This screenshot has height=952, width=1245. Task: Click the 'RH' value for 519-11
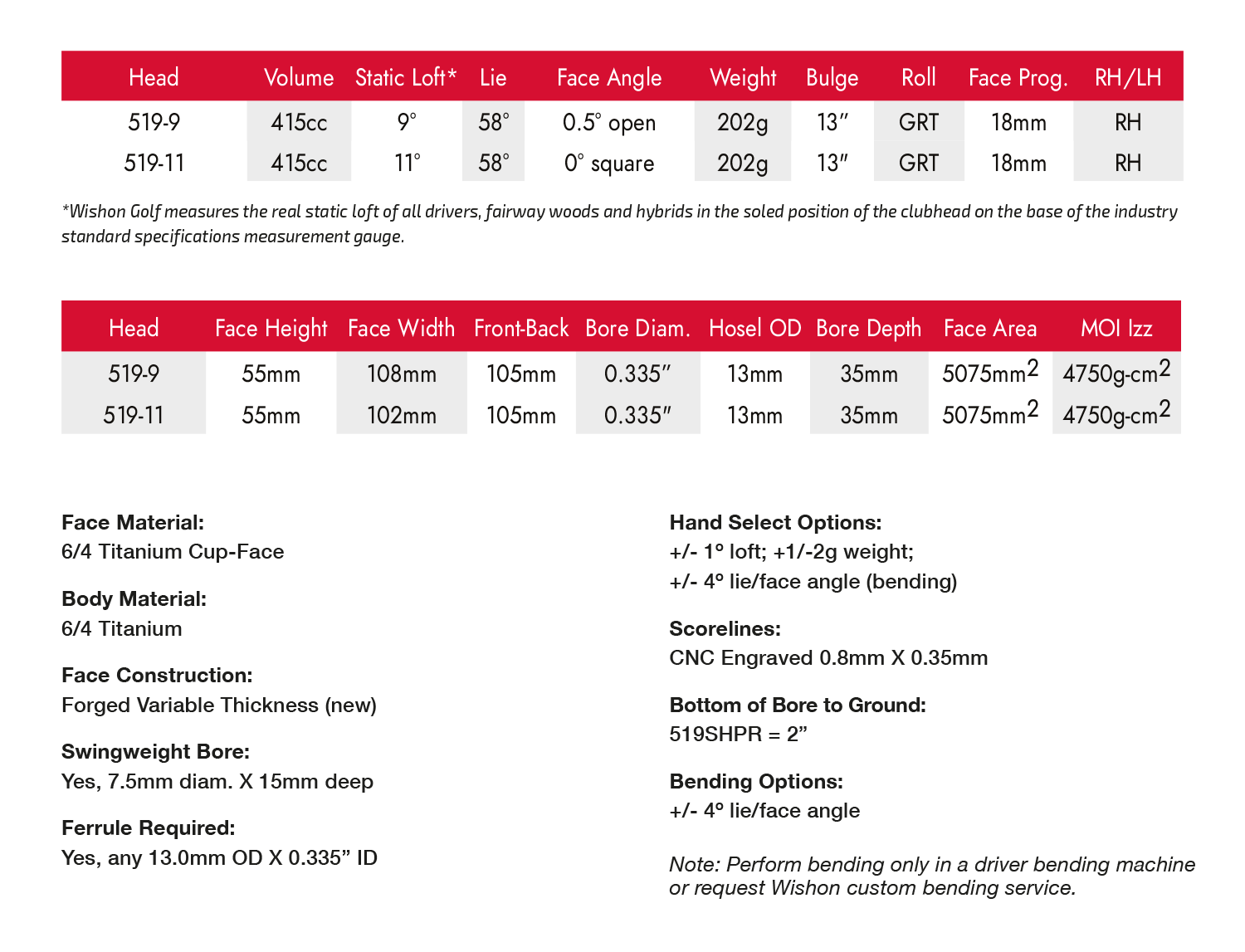point(1128,163)
